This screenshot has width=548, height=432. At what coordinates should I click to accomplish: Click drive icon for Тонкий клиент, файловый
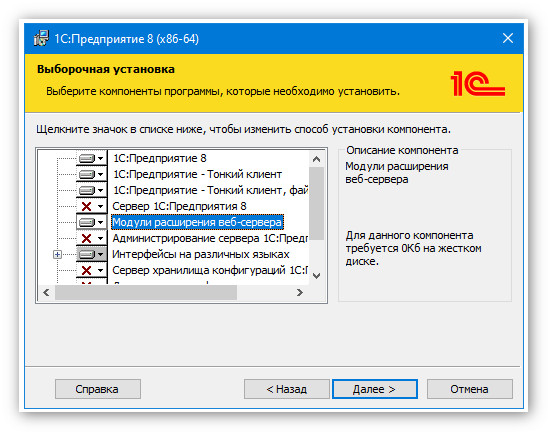[x=87, y=190]
